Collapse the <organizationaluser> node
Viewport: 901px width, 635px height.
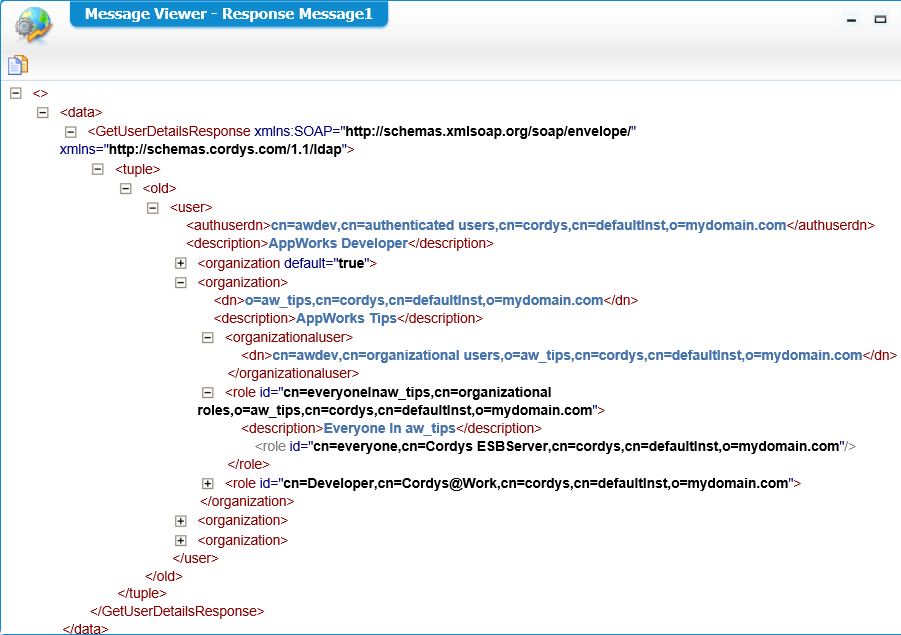tap(208, 337)
